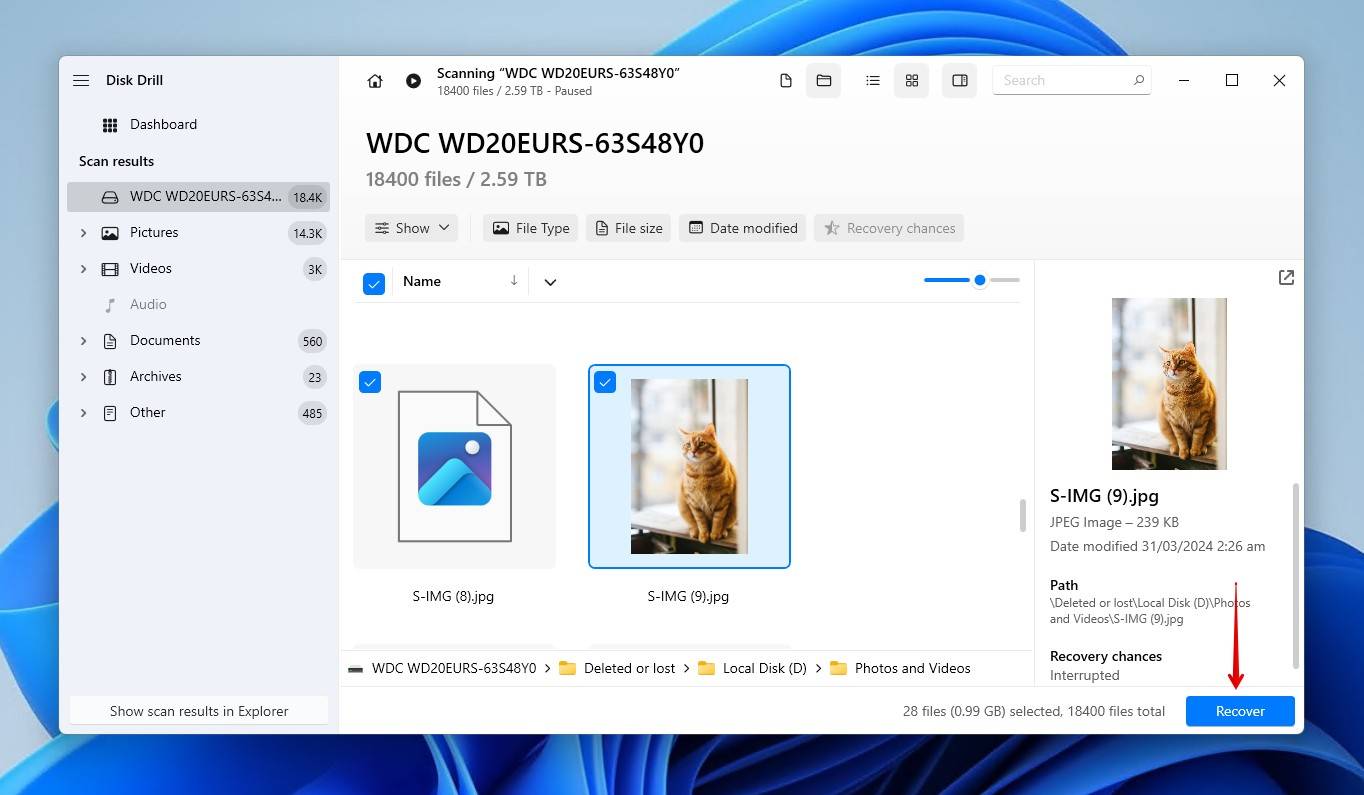Open the Documents category
Image resolution: width=1364 pixels, height=795 pixels.
165,340
